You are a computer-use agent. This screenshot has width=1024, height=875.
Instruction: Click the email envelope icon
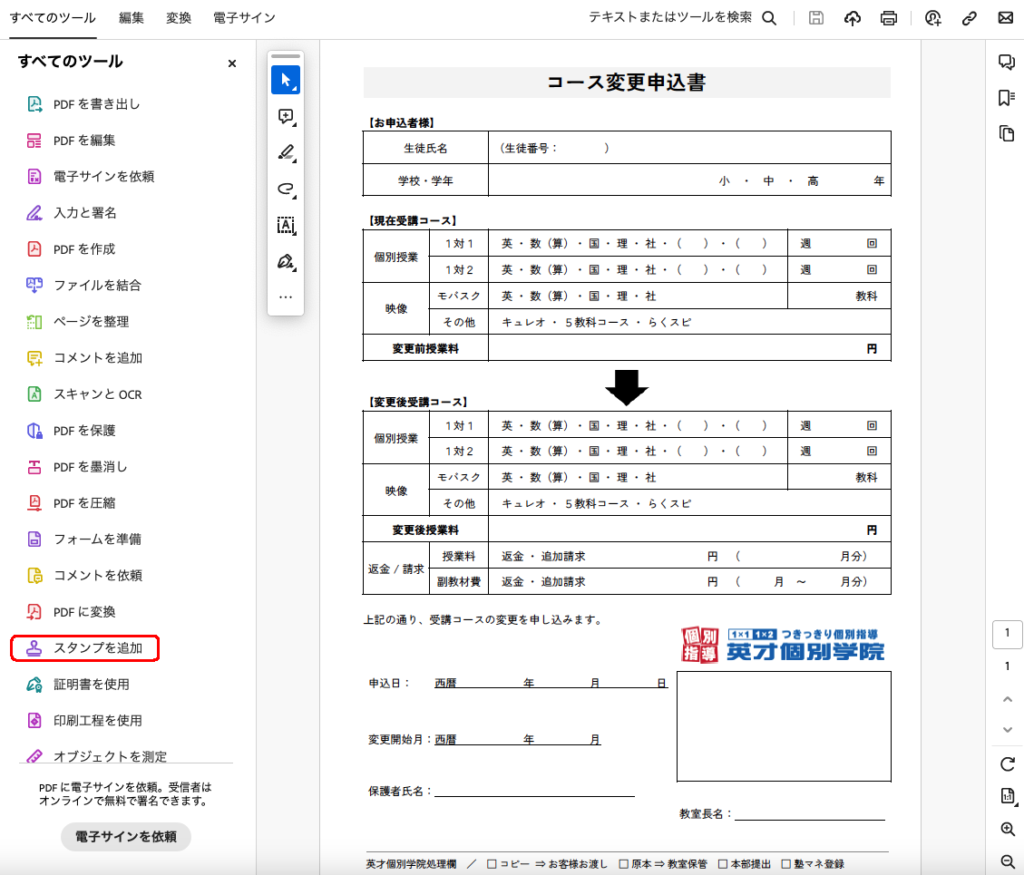click(x=1005, y=18)
